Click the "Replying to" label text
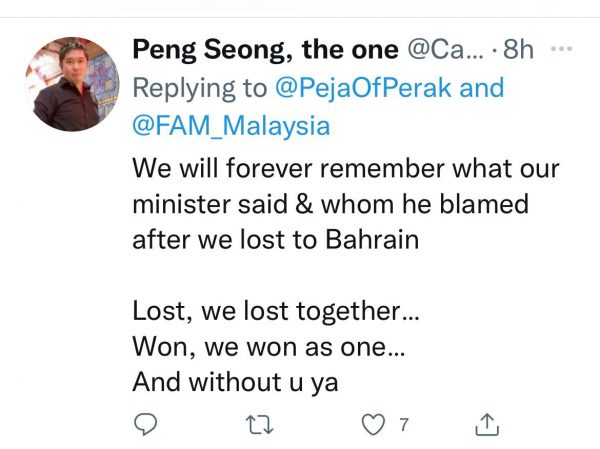This screenshot has width=600, height=449. 200,87
